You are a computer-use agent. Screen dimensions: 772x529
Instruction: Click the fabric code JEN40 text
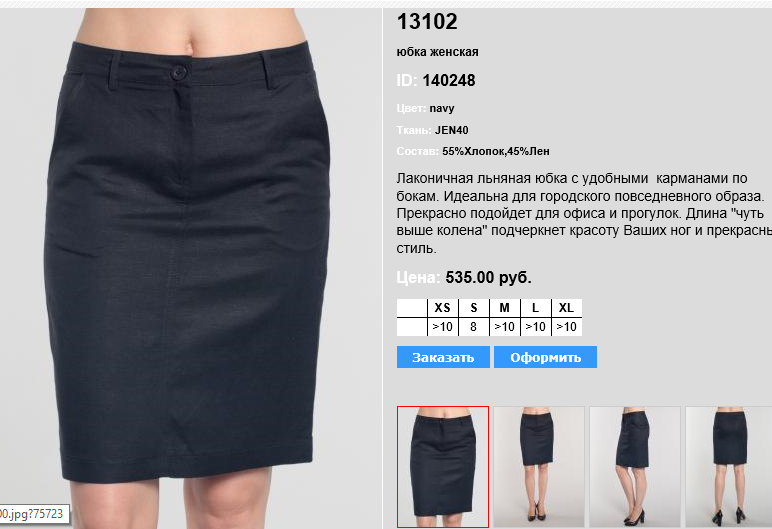[x=451, y=131]
